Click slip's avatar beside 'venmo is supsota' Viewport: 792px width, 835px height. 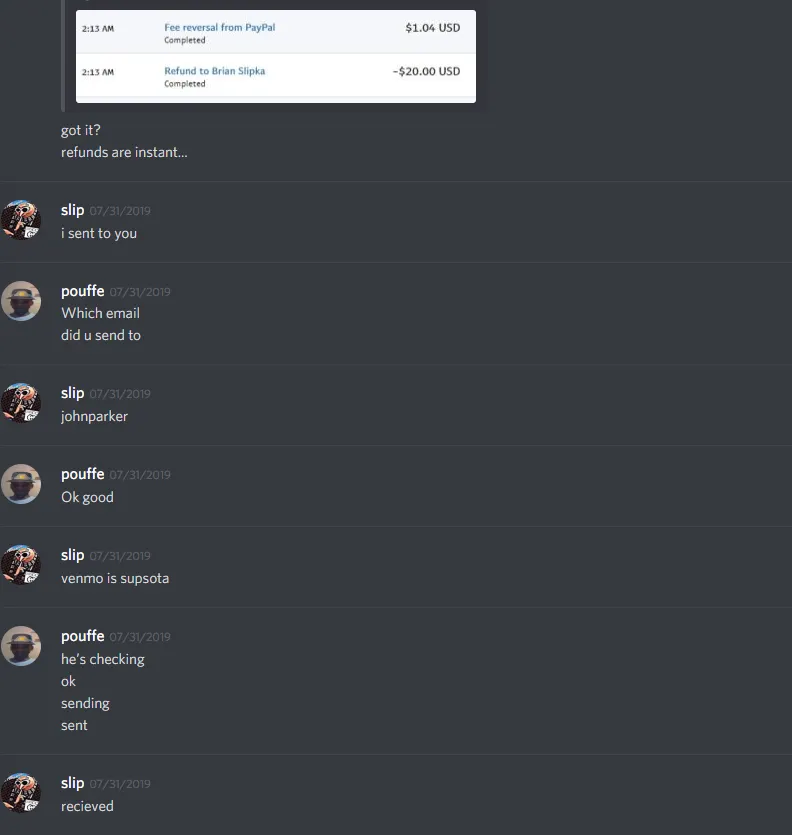21,565
